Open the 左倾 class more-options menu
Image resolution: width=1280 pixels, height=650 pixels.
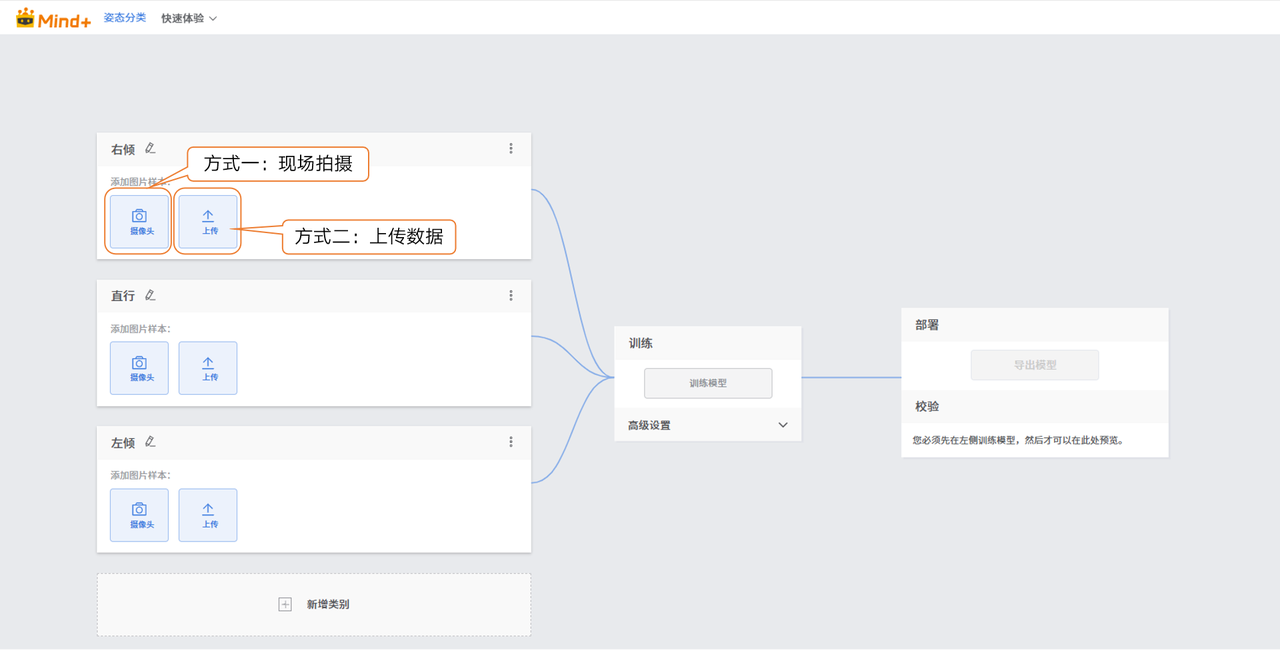(511, 442)
